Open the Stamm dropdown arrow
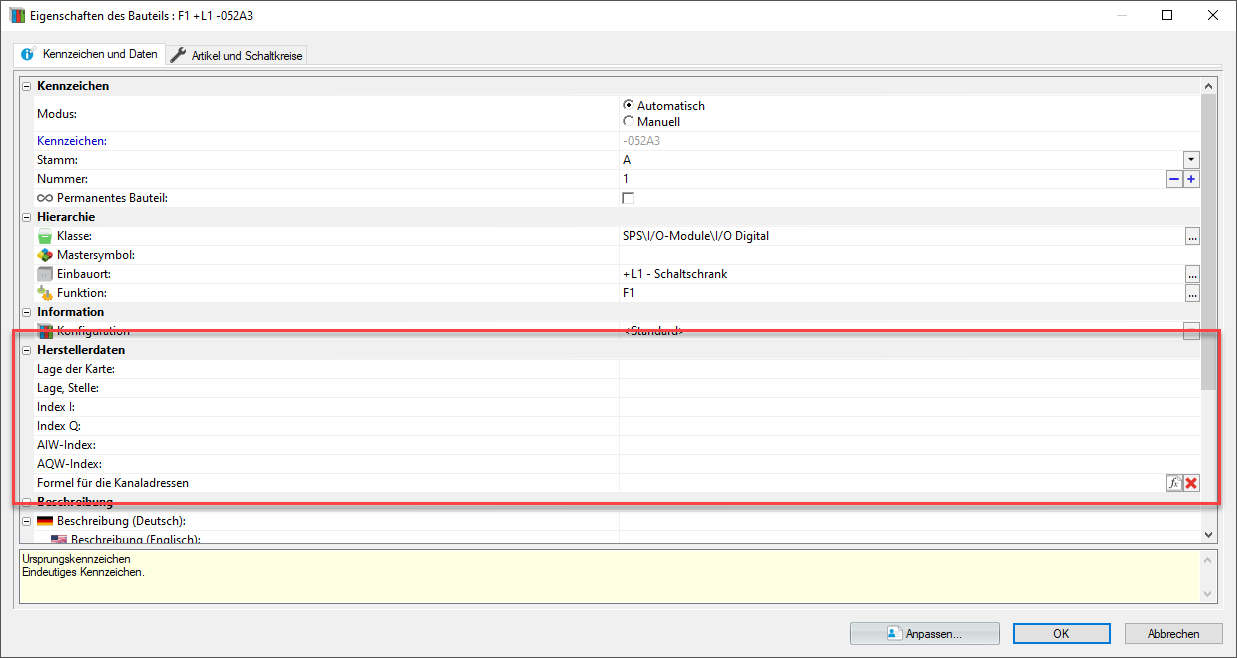This screenshot has width=1237, height=658. [x=1191, y=160]
